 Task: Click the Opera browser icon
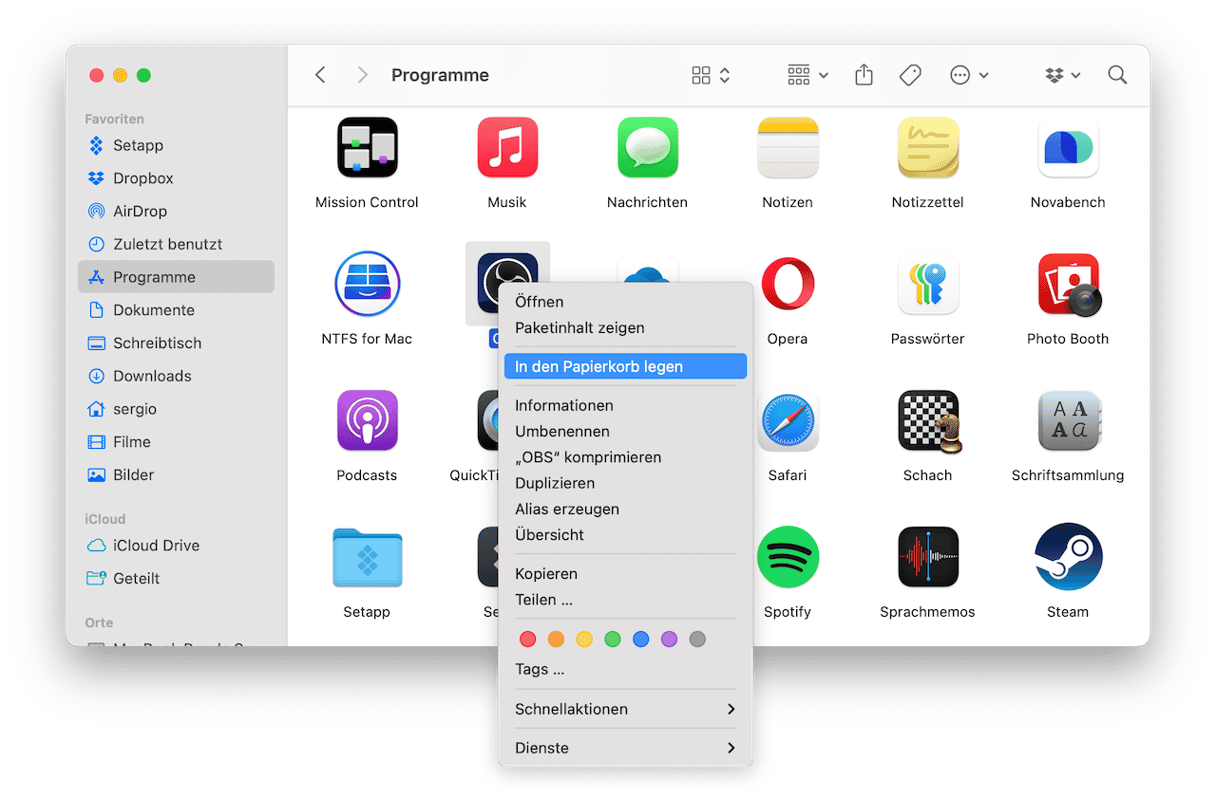pos(787,285)
